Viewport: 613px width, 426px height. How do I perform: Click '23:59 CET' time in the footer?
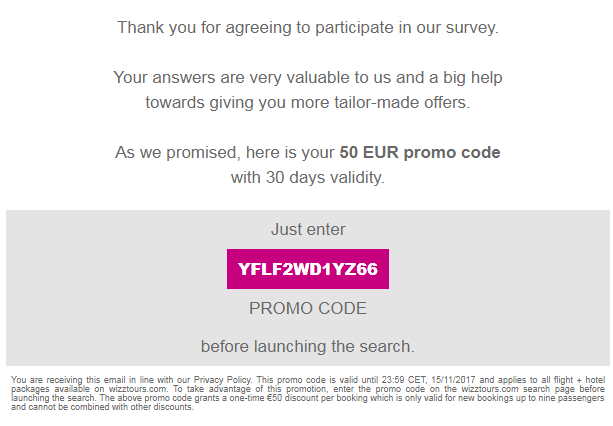coord(404,380)
